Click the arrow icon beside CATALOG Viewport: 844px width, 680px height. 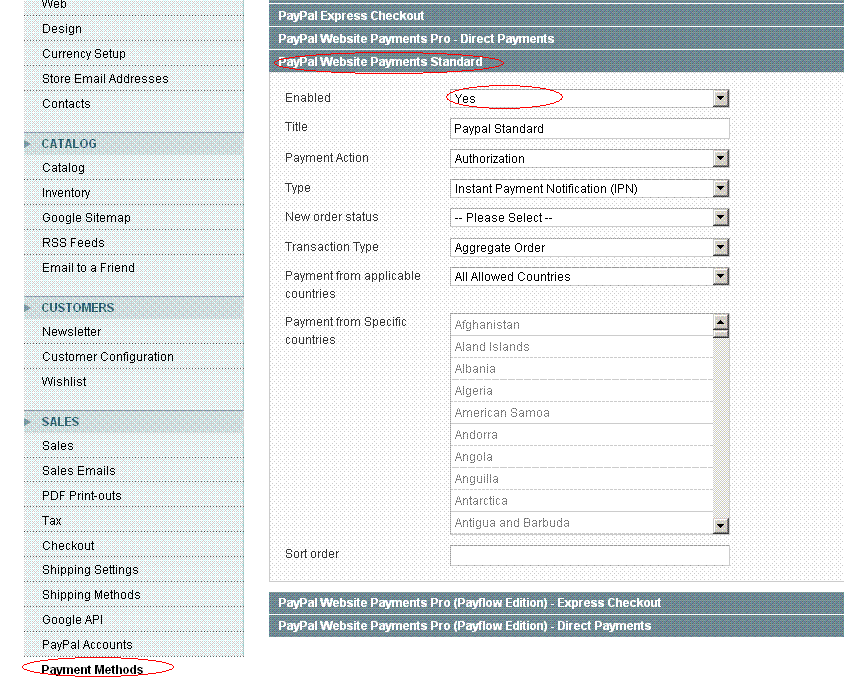pos(27,144)
